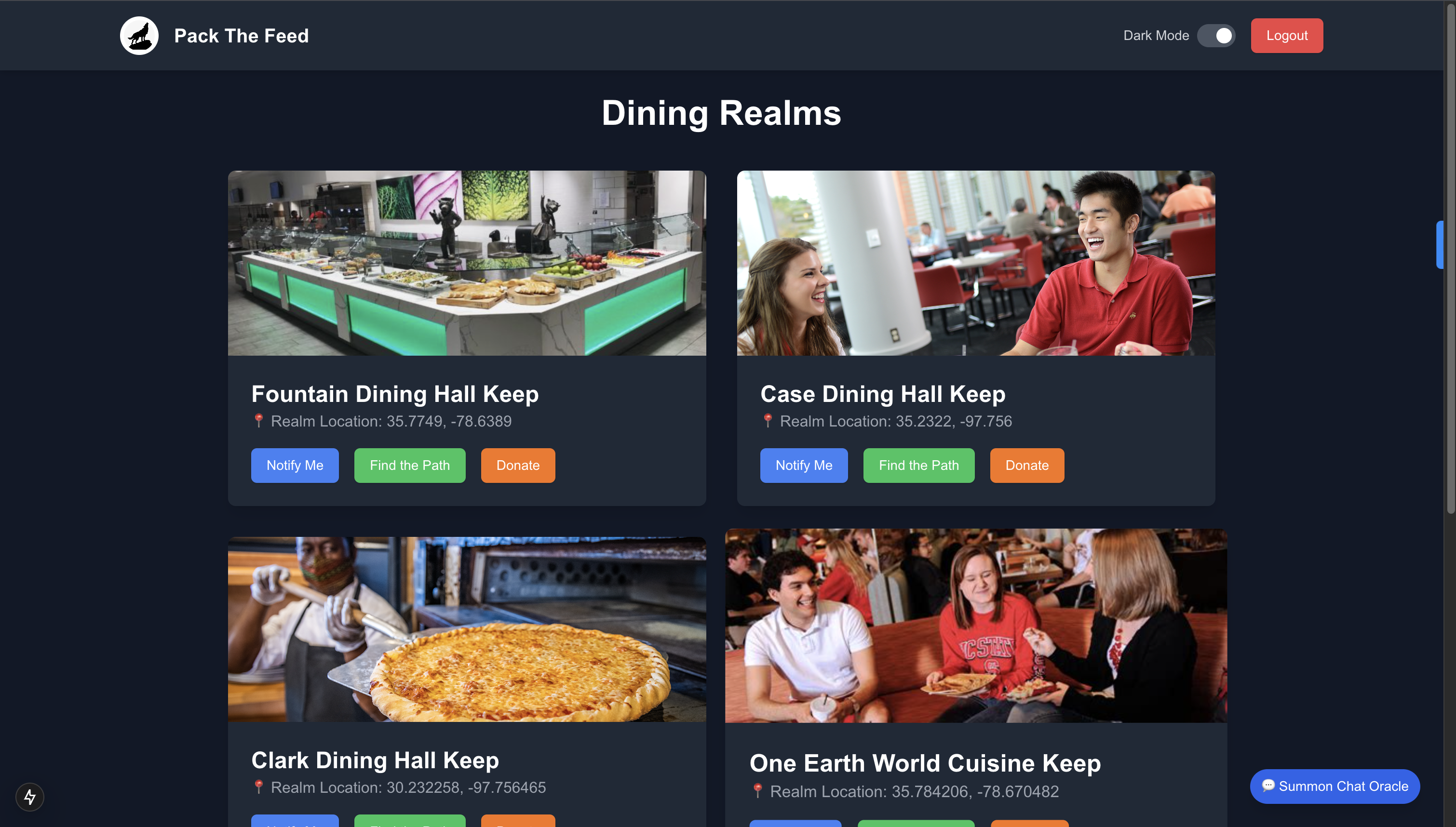Click the lightning bolt dev tools icon
The image size is (1456, 827).
[x=29, y=797]
